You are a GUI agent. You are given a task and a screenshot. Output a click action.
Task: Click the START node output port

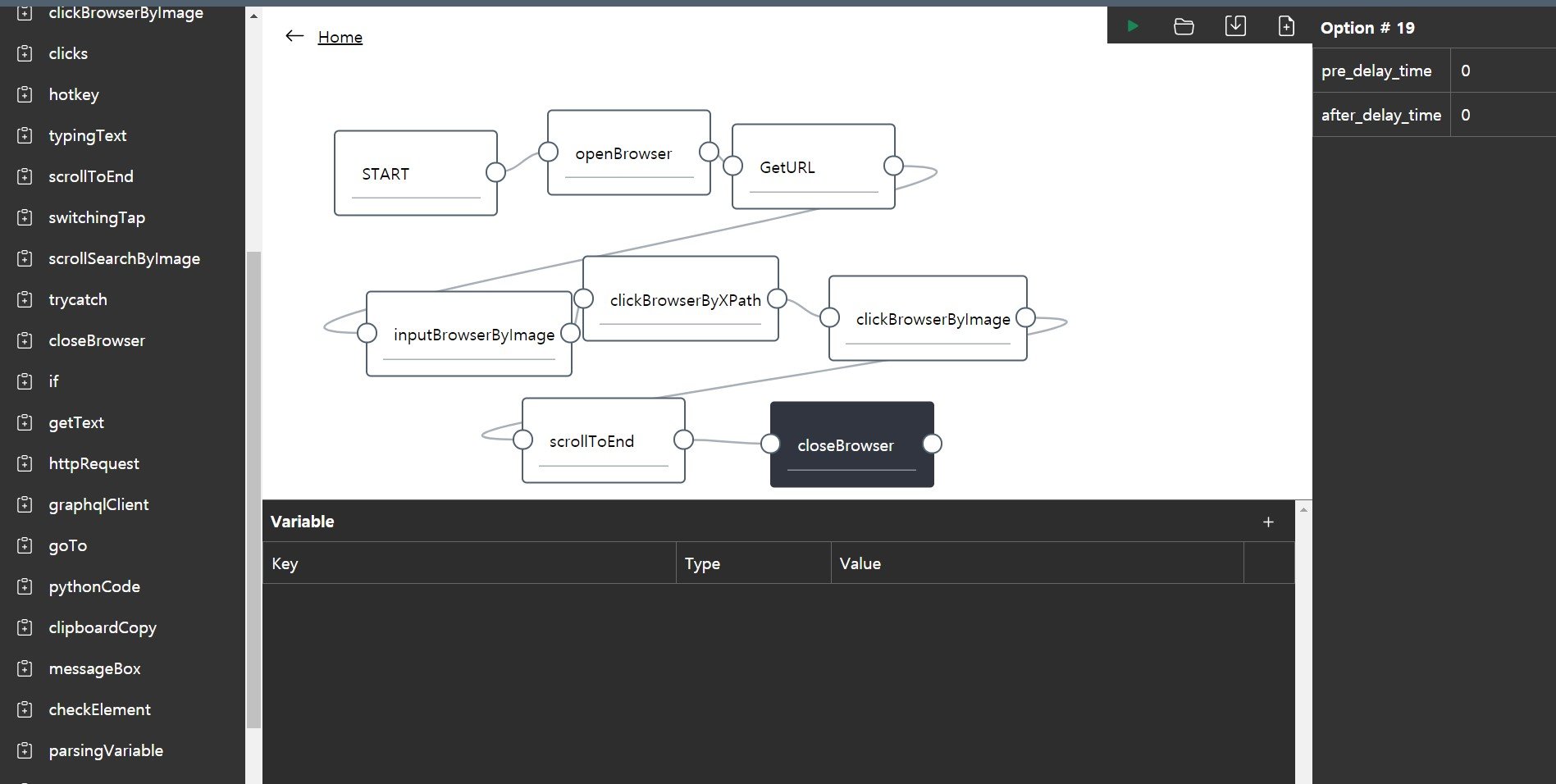tap(495, 172)
